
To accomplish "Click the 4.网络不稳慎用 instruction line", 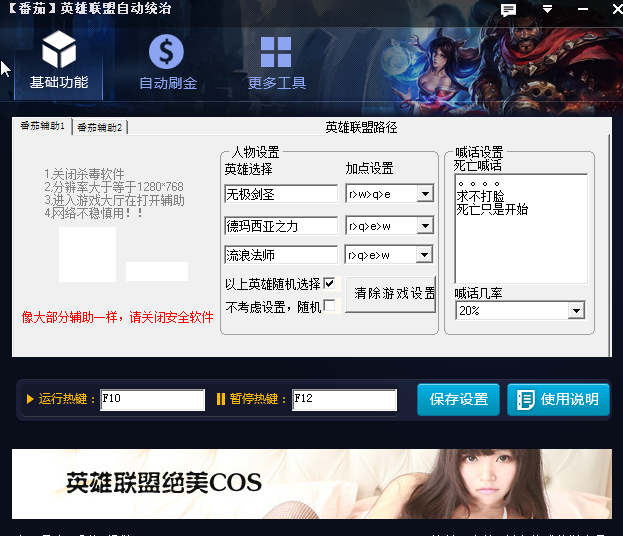I will point(93,213).
